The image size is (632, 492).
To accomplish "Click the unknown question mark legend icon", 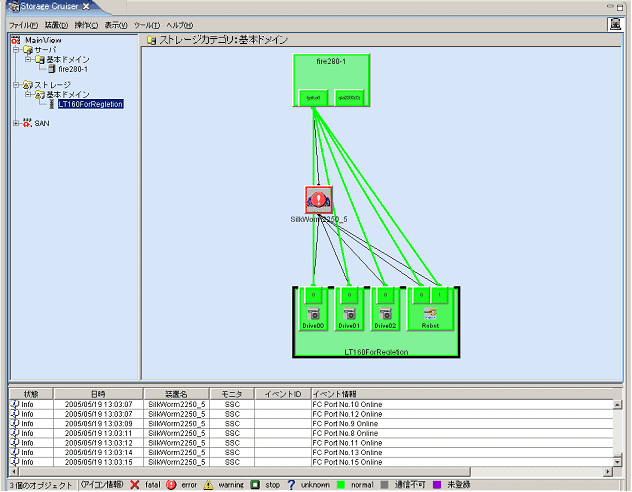I will 291,485.
